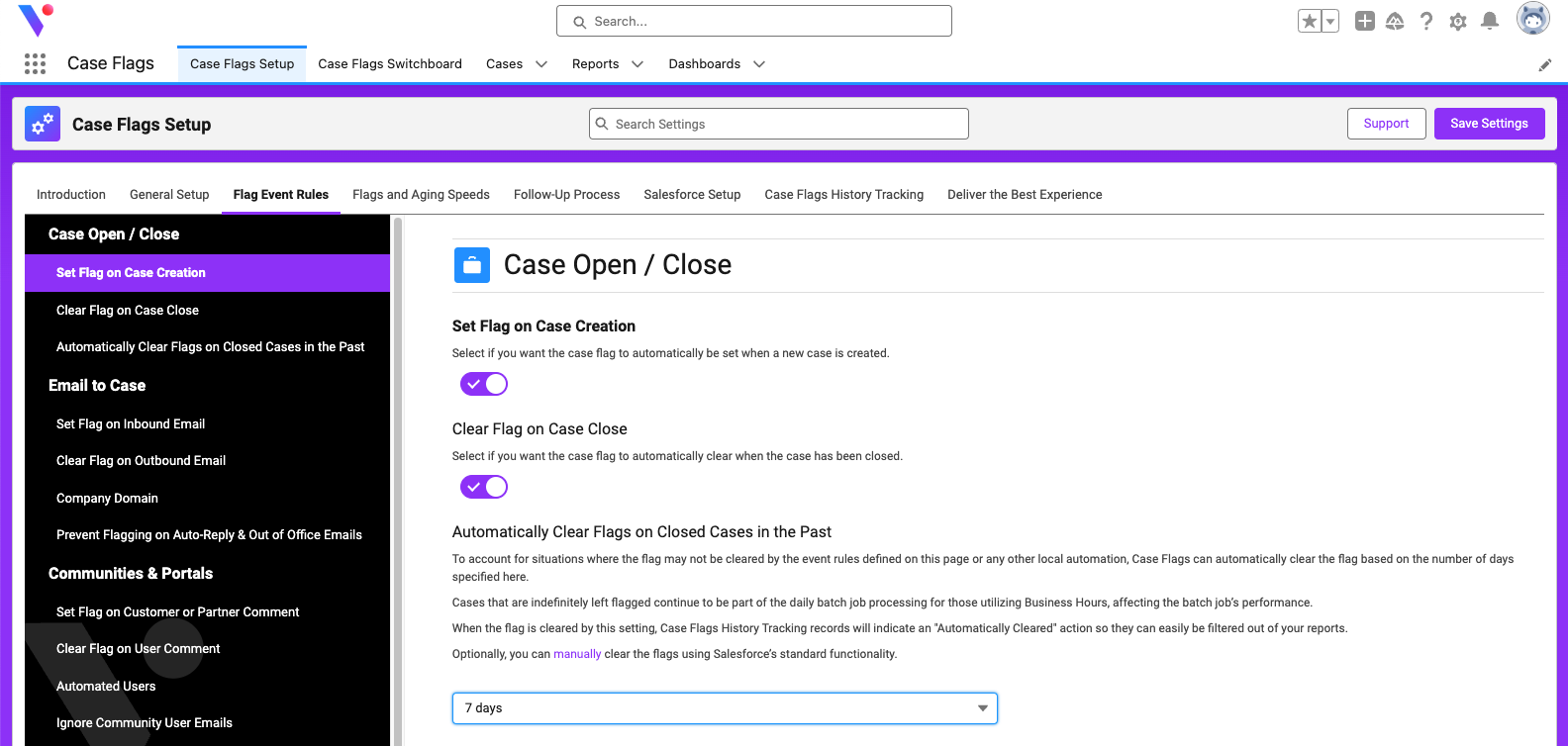Screen dimensions: 1568x746
Task: Open the 7 days dropdown
Action: pos(725,708)
